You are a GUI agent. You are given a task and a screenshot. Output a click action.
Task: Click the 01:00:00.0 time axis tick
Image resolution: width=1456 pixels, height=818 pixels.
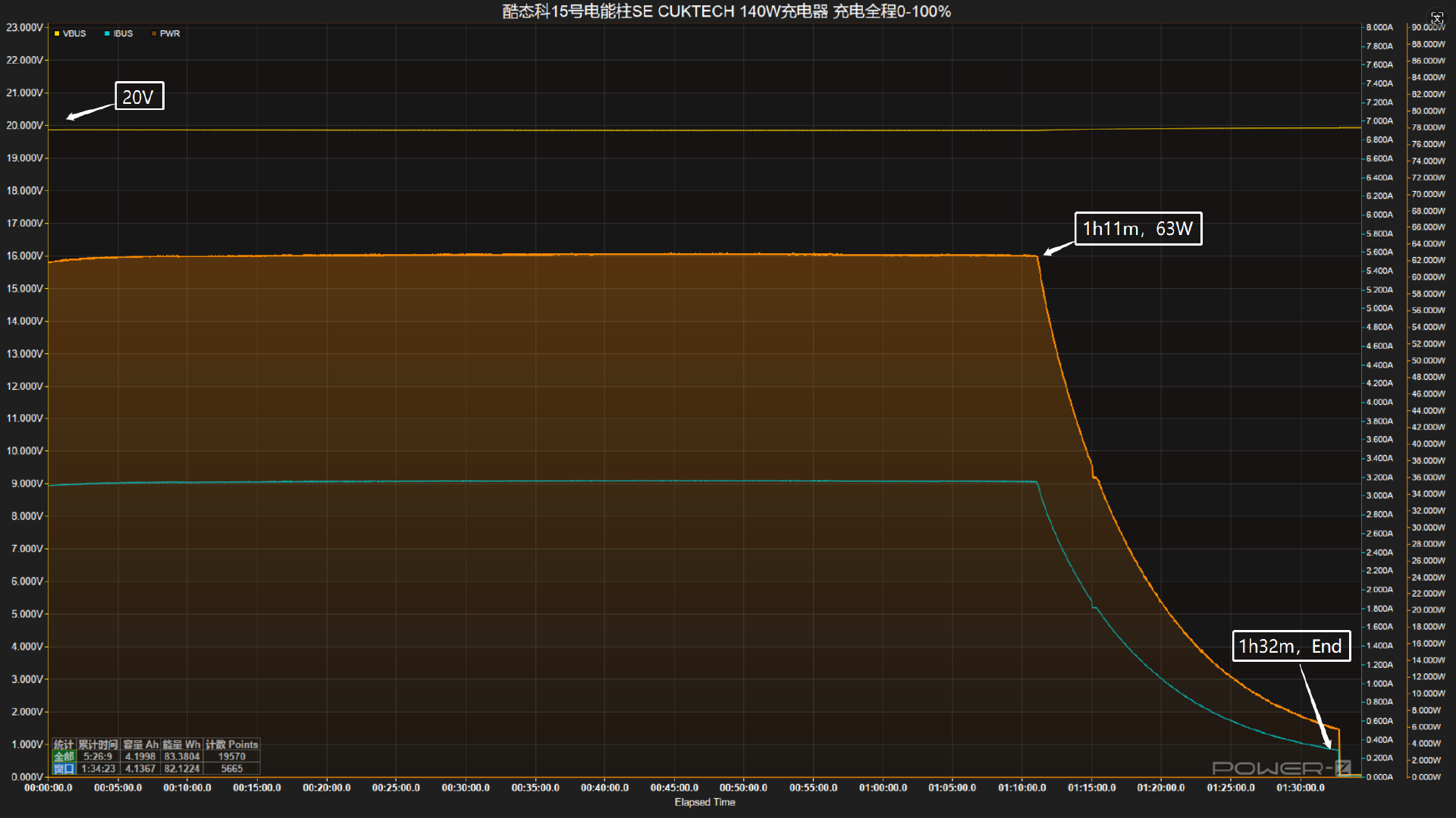point(883,788)
